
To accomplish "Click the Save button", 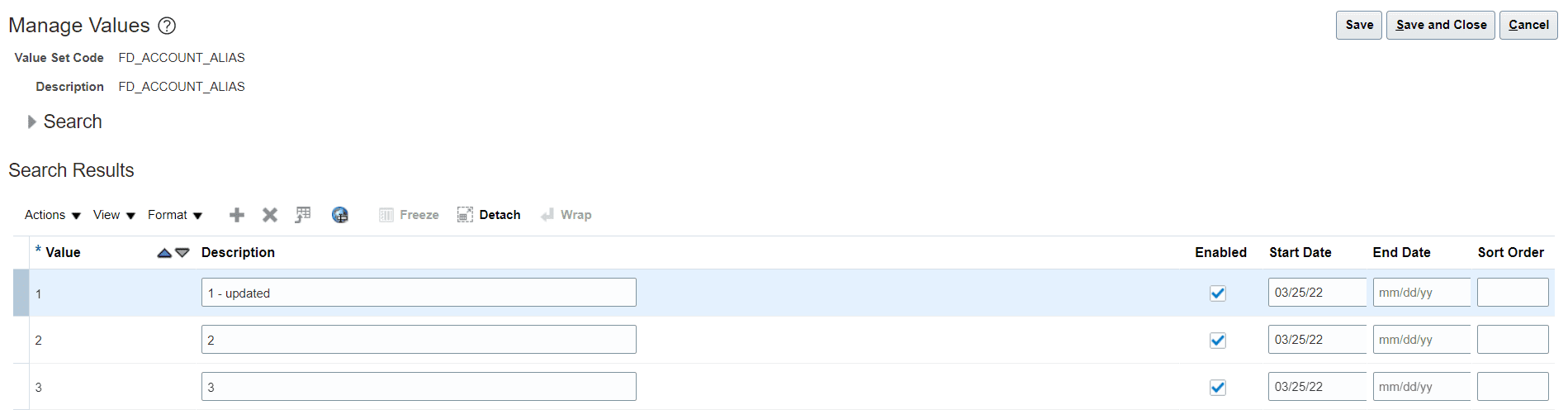I will [1359, 25].
